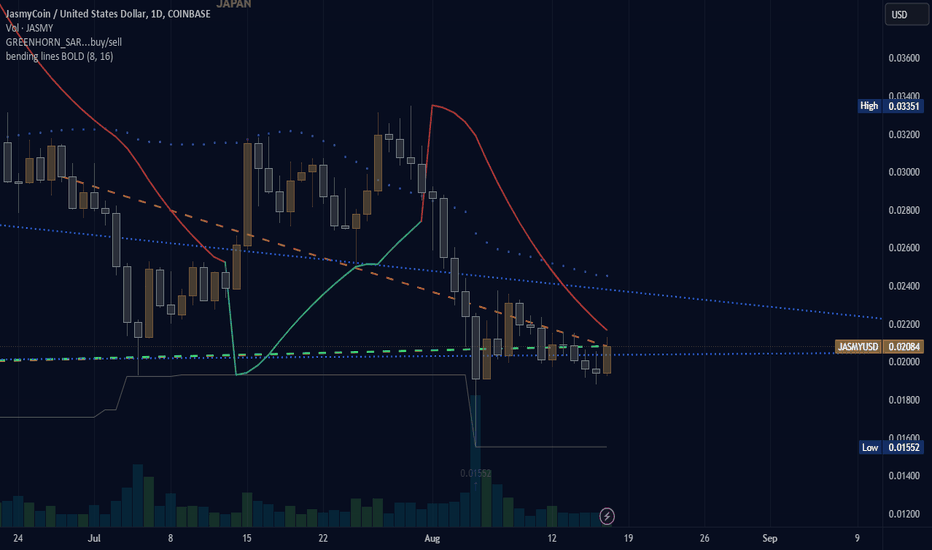Viewport: 932px width, 550px height.
Task: Click the High 0.03351 price label
Action: click(x=890, y=106)
